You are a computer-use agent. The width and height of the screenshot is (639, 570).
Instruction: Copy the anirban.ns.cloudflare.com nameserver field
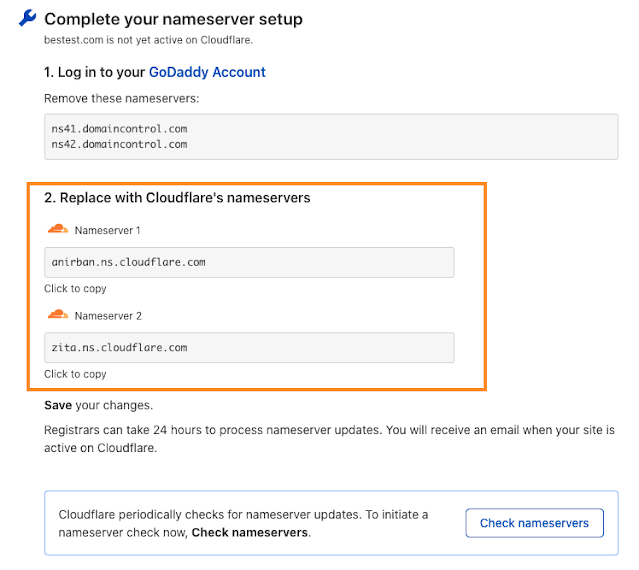(x=249, y=262)
